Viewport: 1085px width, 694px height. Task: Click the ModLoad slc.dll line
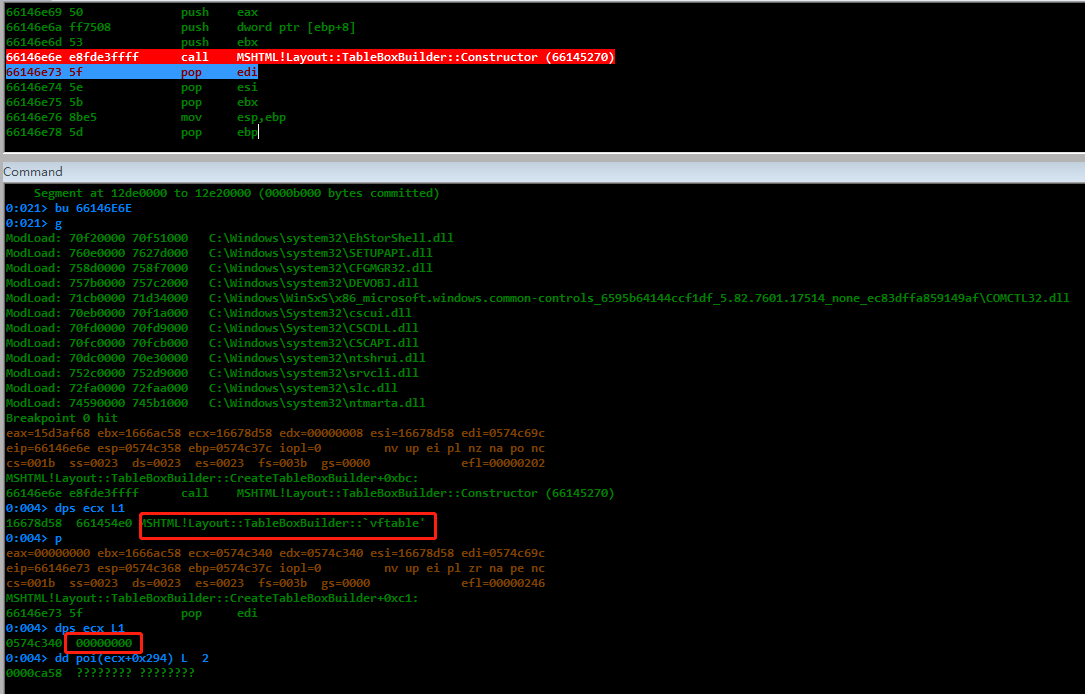202,388
